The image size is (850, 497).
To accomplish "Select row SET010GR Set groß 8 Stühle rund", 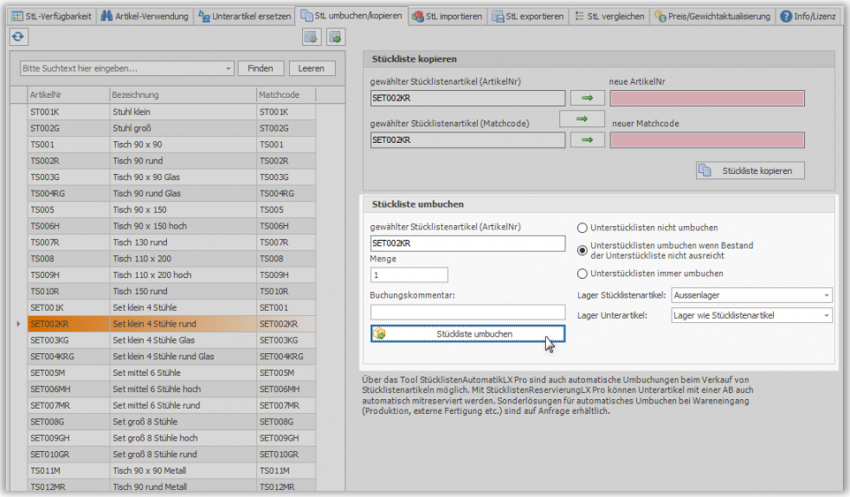I will tap(171, 454).
